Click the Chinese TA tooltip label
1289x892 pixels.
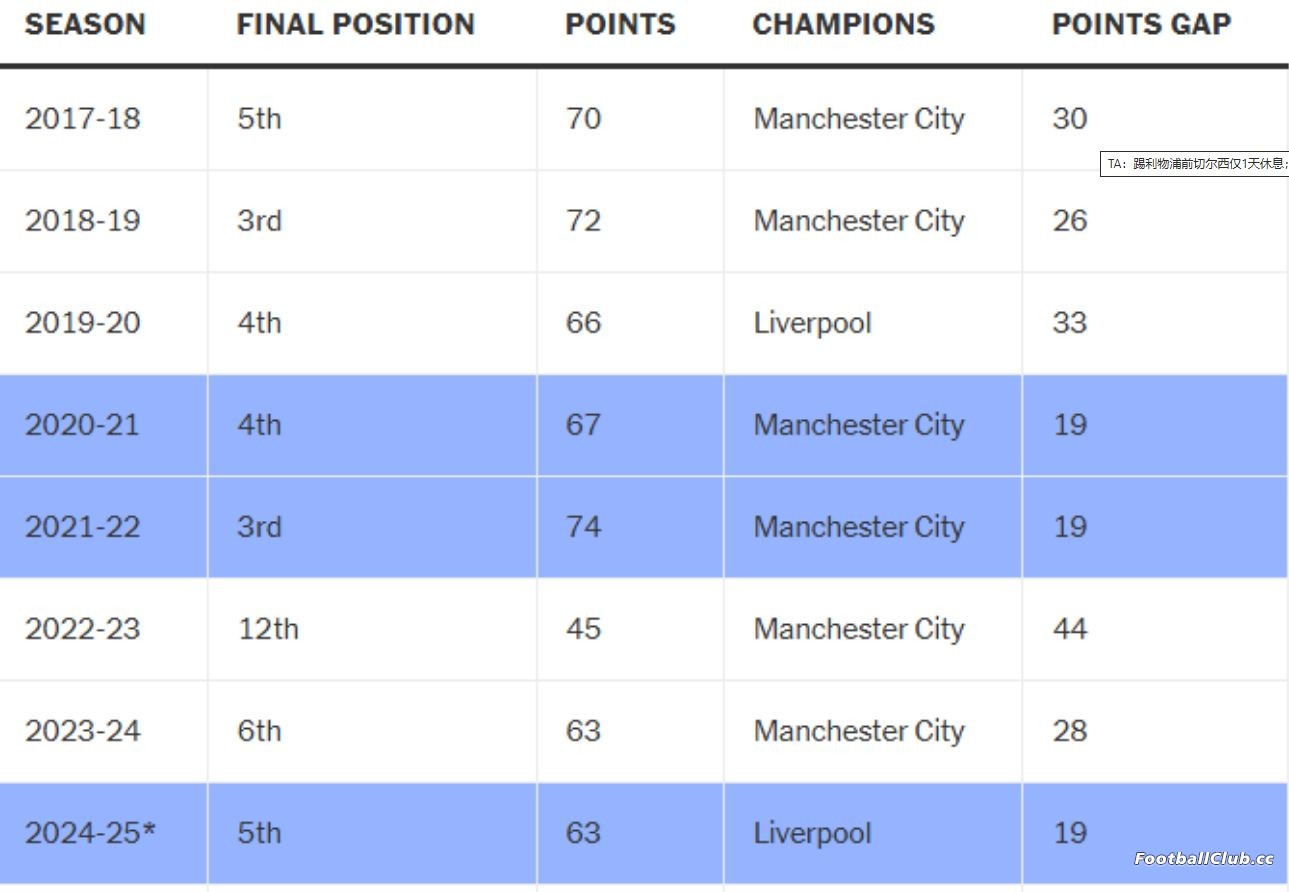coord(1194,164)
